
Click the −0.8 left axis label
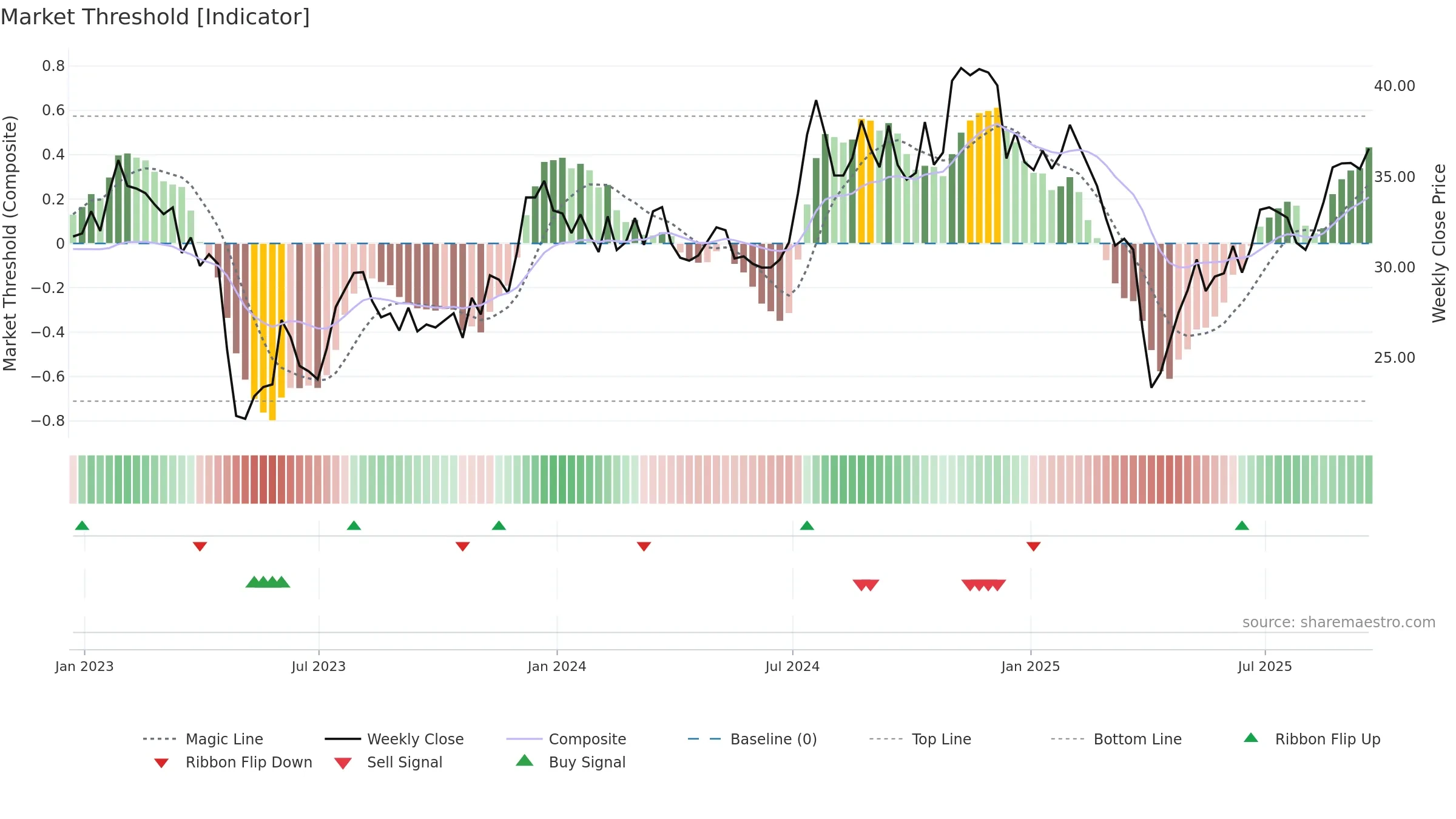(48, 421)
